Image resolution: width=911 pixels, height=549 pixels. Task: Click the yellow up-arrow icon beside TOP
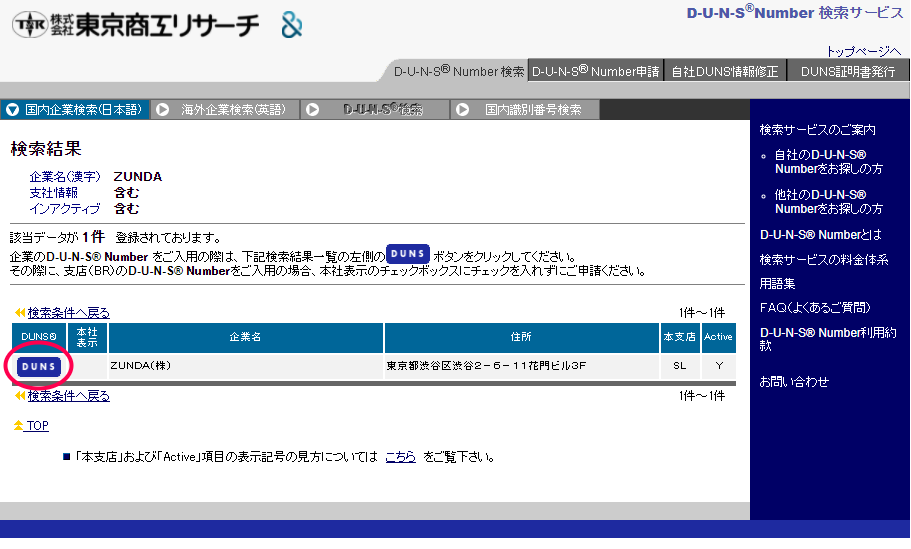19,425
